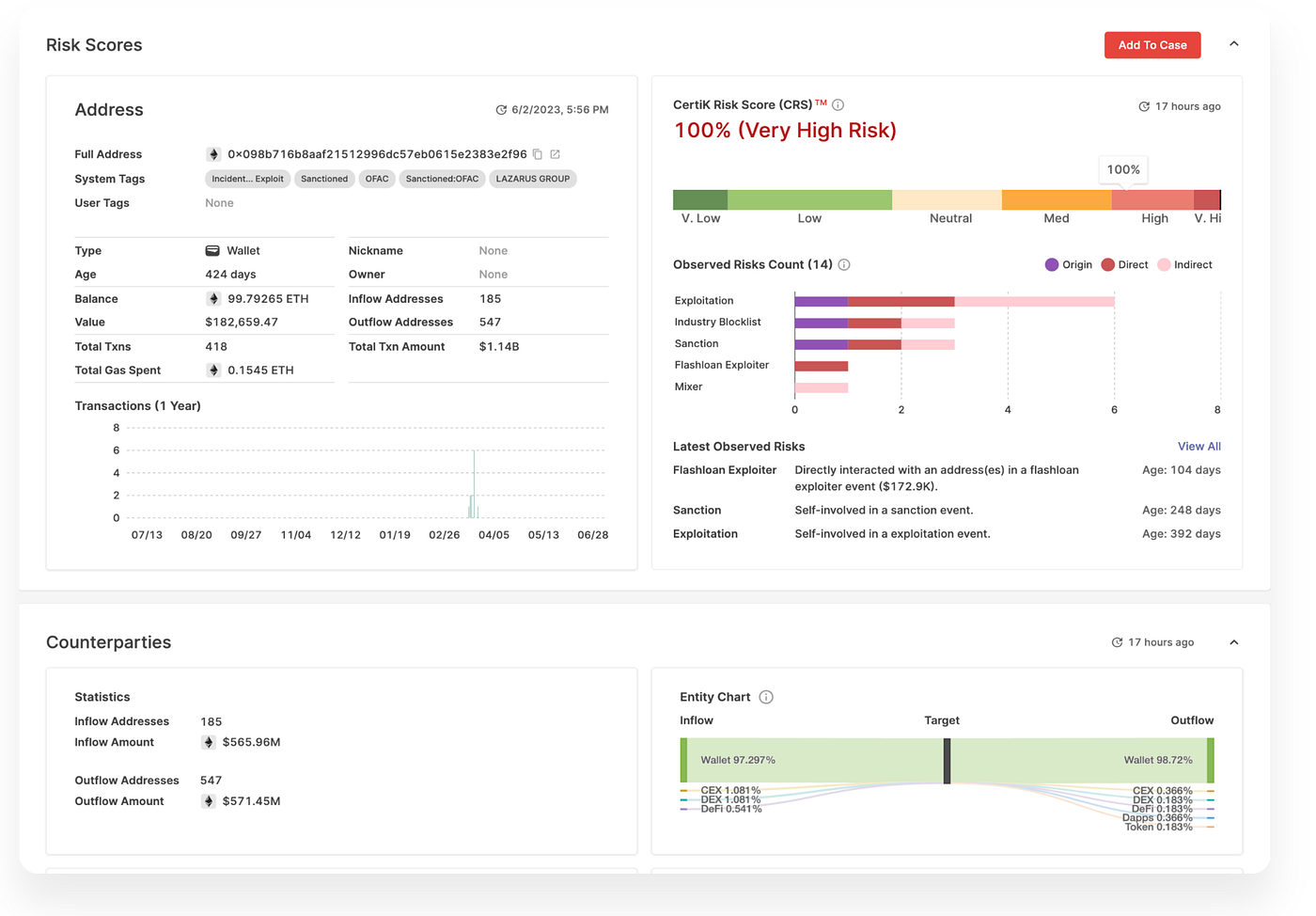This screenshot has height=916, width=1316.
Task: Click the Sanction latest risk entry
Action: tap(947, 511)
